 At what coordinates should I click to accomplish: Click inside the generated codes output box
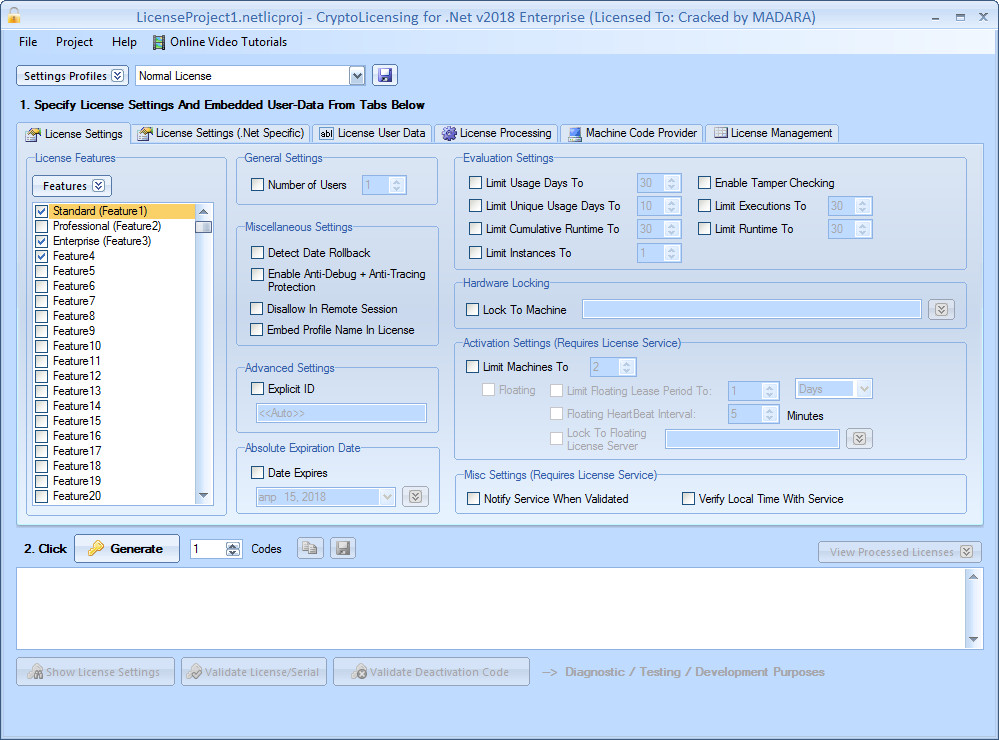click(x=491, y=609)
